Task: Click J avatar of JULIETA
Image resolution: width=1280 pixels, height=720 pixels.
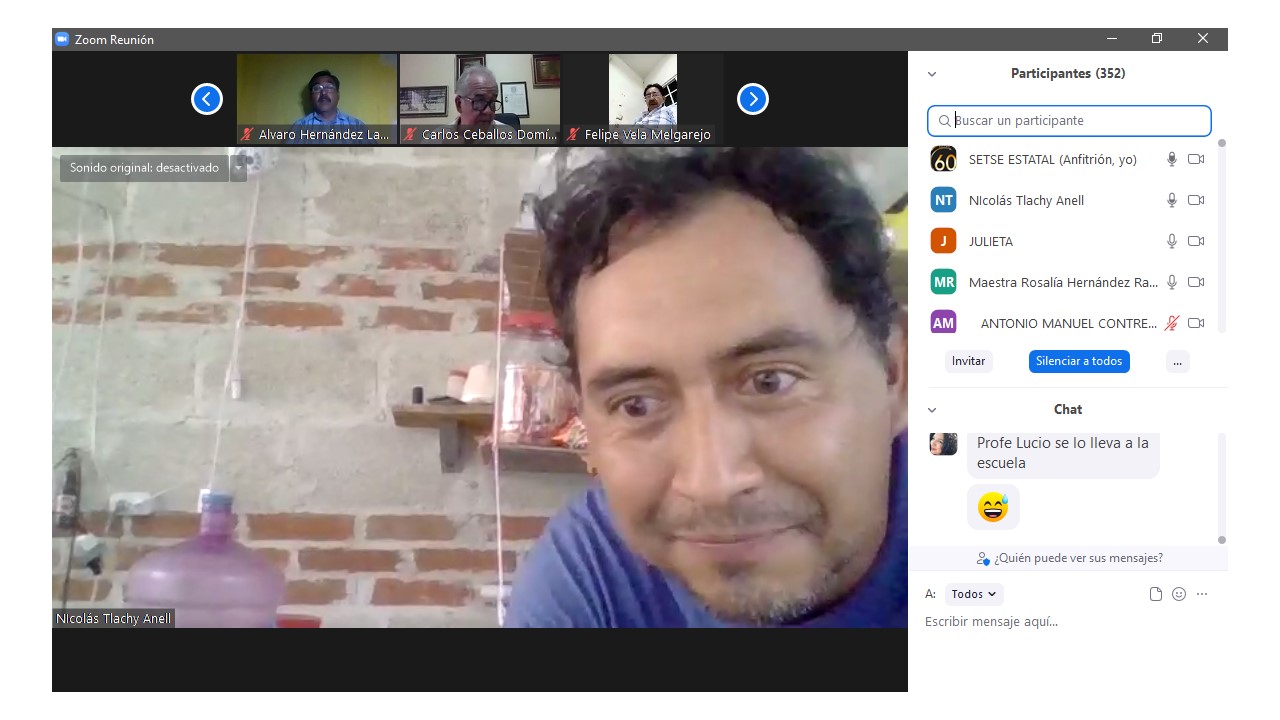Action: pyautogui.click(x=943, y=241)
